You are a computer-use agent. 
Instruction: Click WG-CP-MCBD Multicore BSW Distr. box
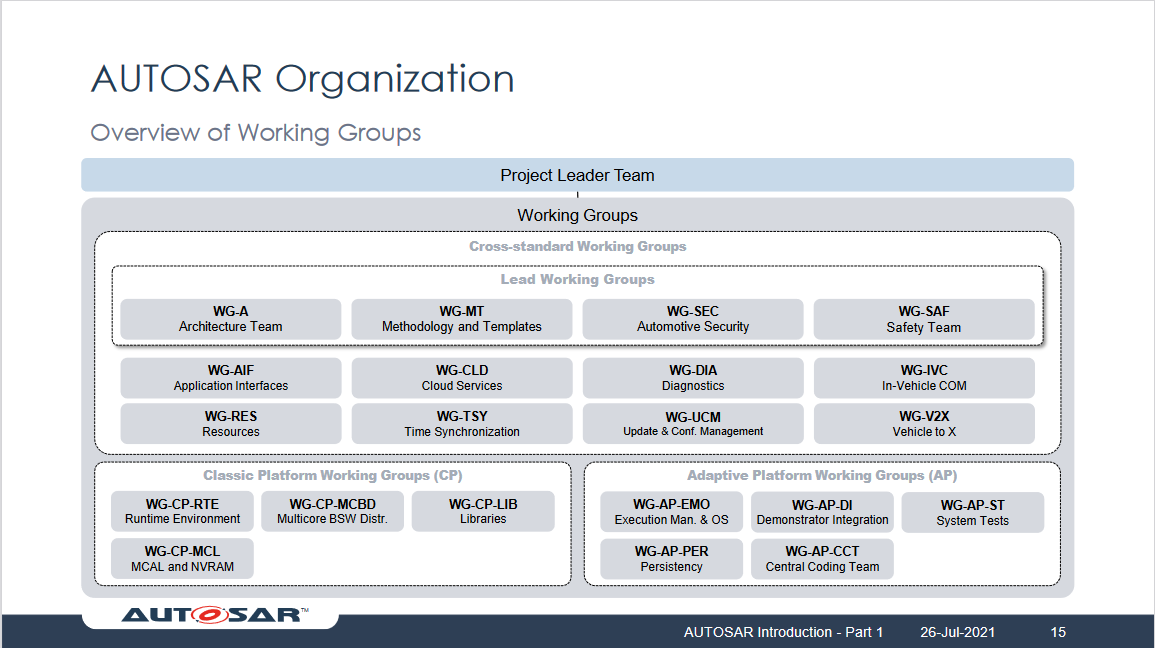[x=332, y=511]
